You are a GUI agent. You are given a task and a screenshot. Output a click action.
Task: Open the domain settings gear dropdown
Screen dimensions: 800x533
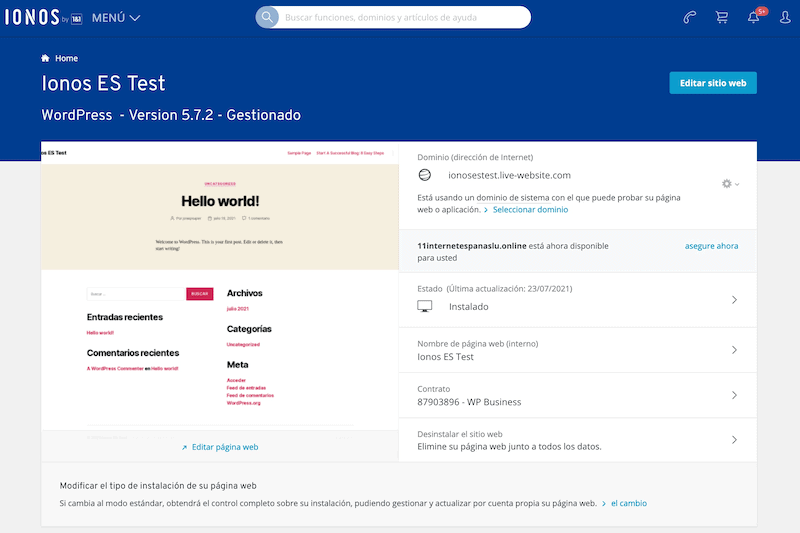(x=730, y=184)
